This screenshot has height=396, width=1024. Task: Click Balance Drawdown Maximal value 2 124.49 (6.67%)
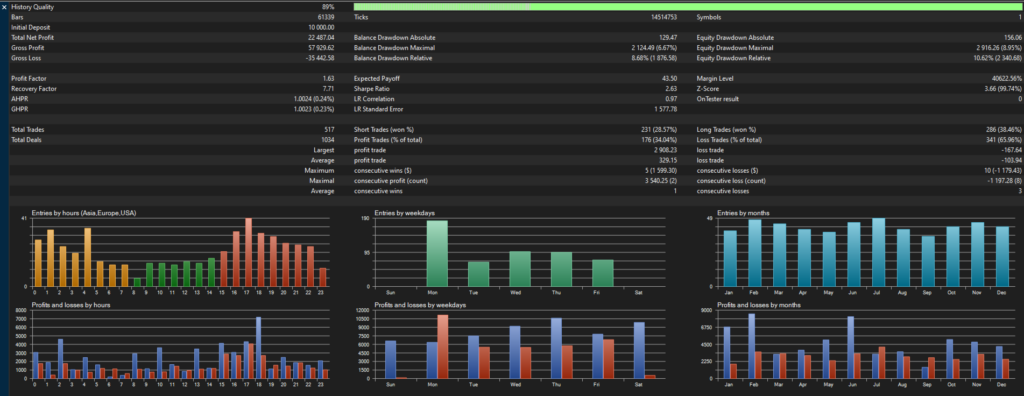pos(654,48)
